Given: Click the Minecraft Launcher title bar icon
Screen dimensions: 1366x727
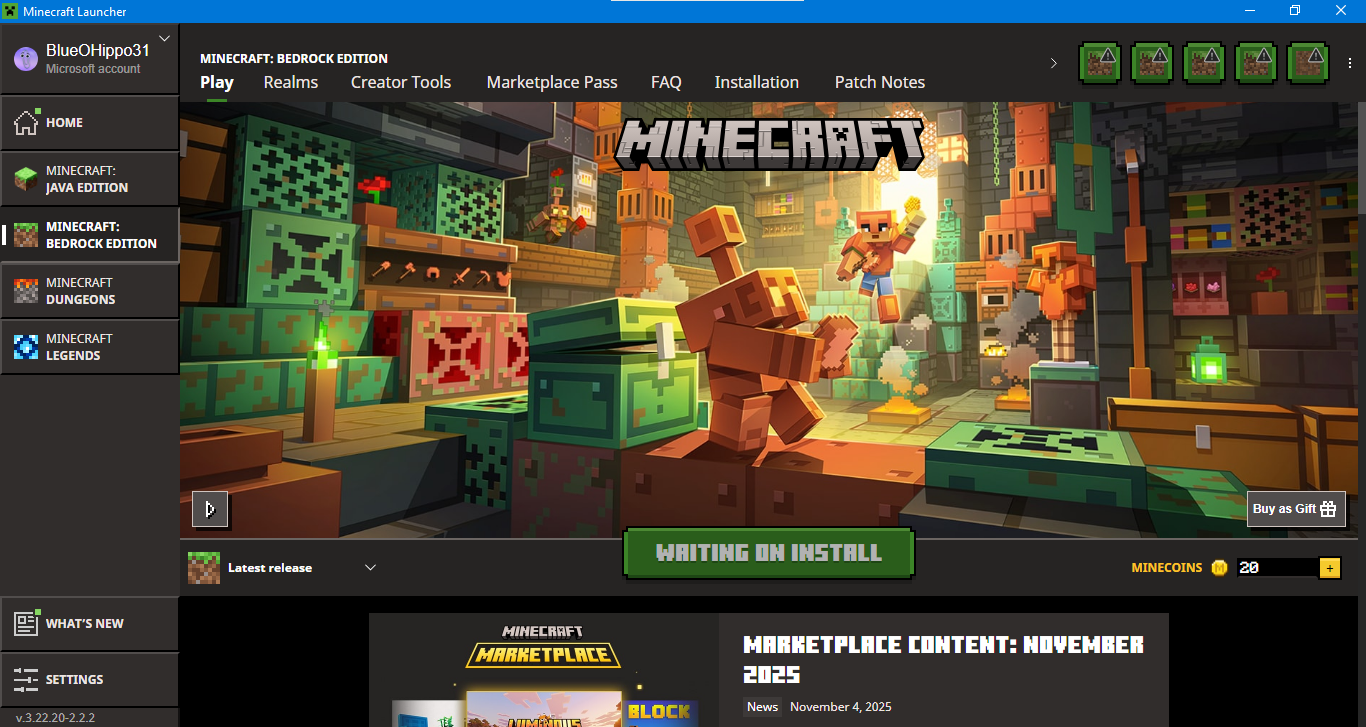Looking at the screenshot, I should click(x=11, y=11).
